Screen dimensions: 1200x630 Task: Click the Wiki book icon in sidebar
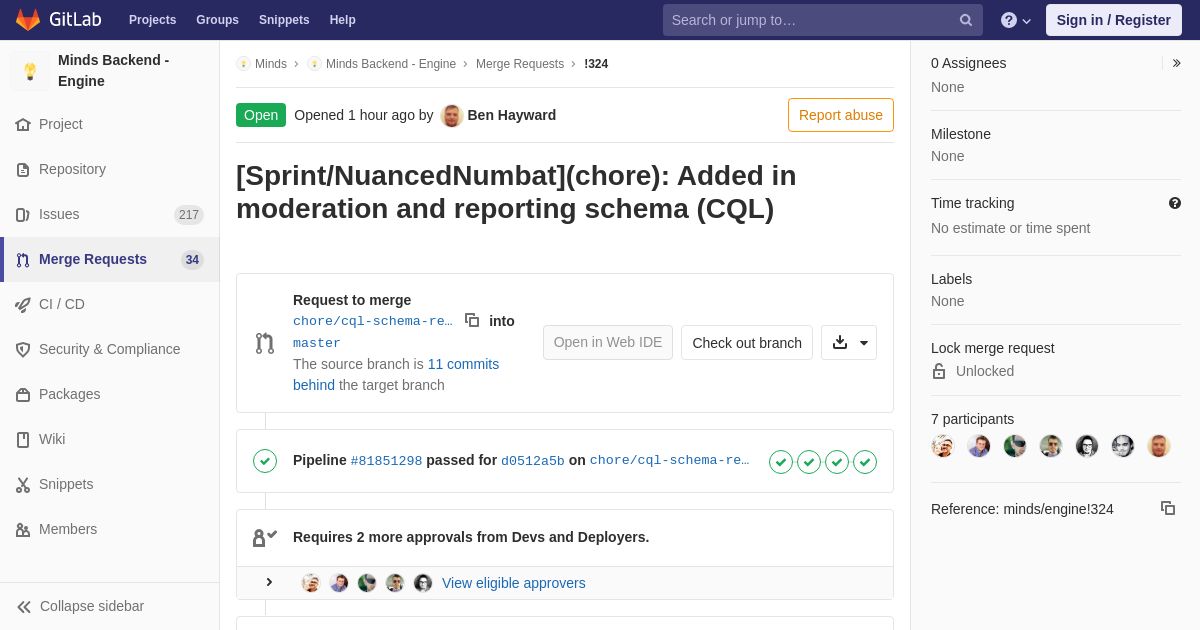(x=23, y=440)
